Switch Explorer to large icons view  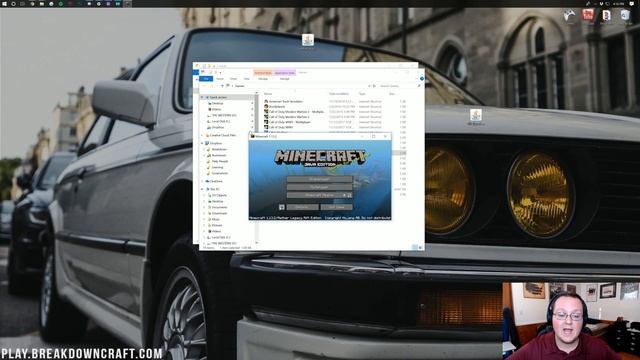pyautogui.click(x=420, y=247)
